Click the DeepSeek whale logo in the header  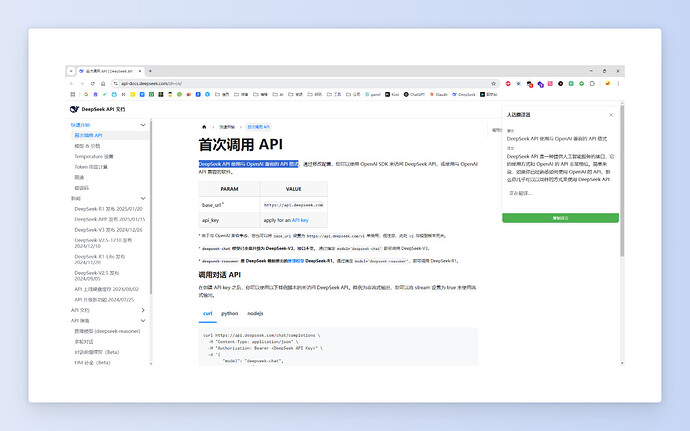(74, 109)
